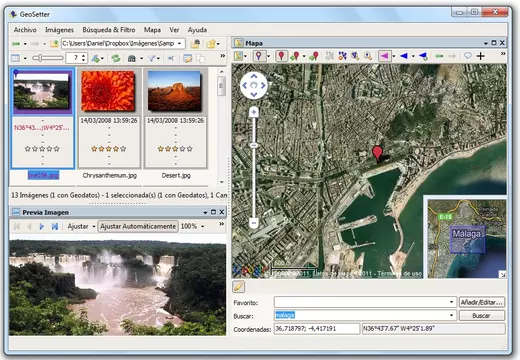Open the Archivo menu

[x=25, y=30]
